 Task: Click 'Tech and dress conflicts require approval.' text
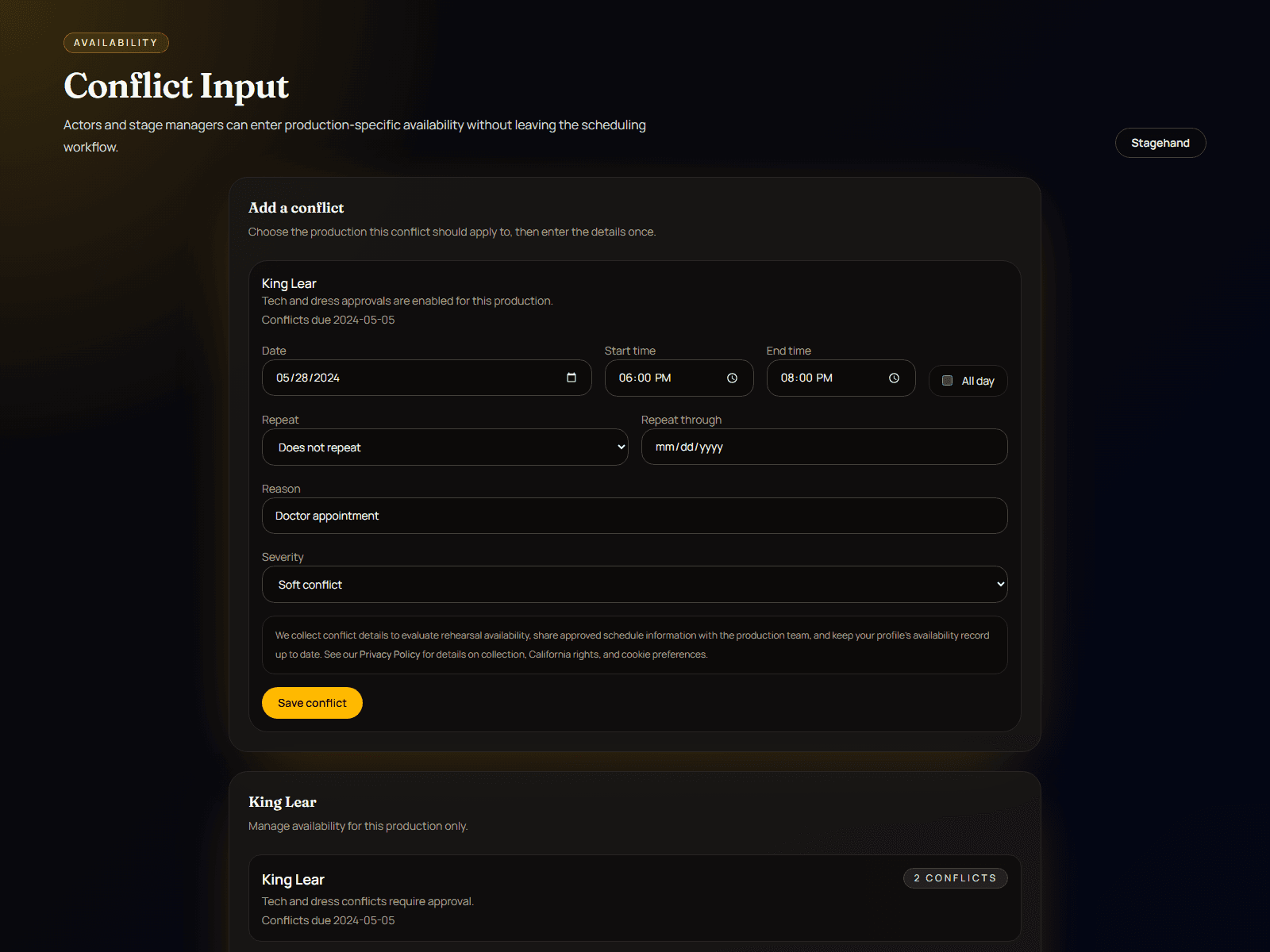point(368,901)
